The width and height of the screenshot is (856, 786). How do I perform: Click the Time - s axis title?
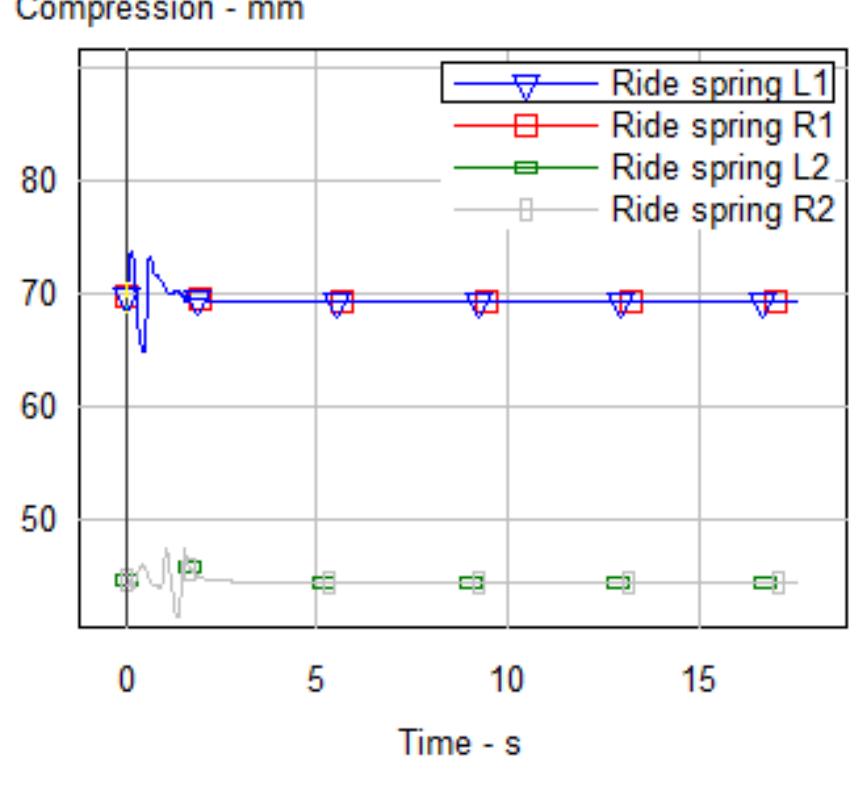click(459, 744)
